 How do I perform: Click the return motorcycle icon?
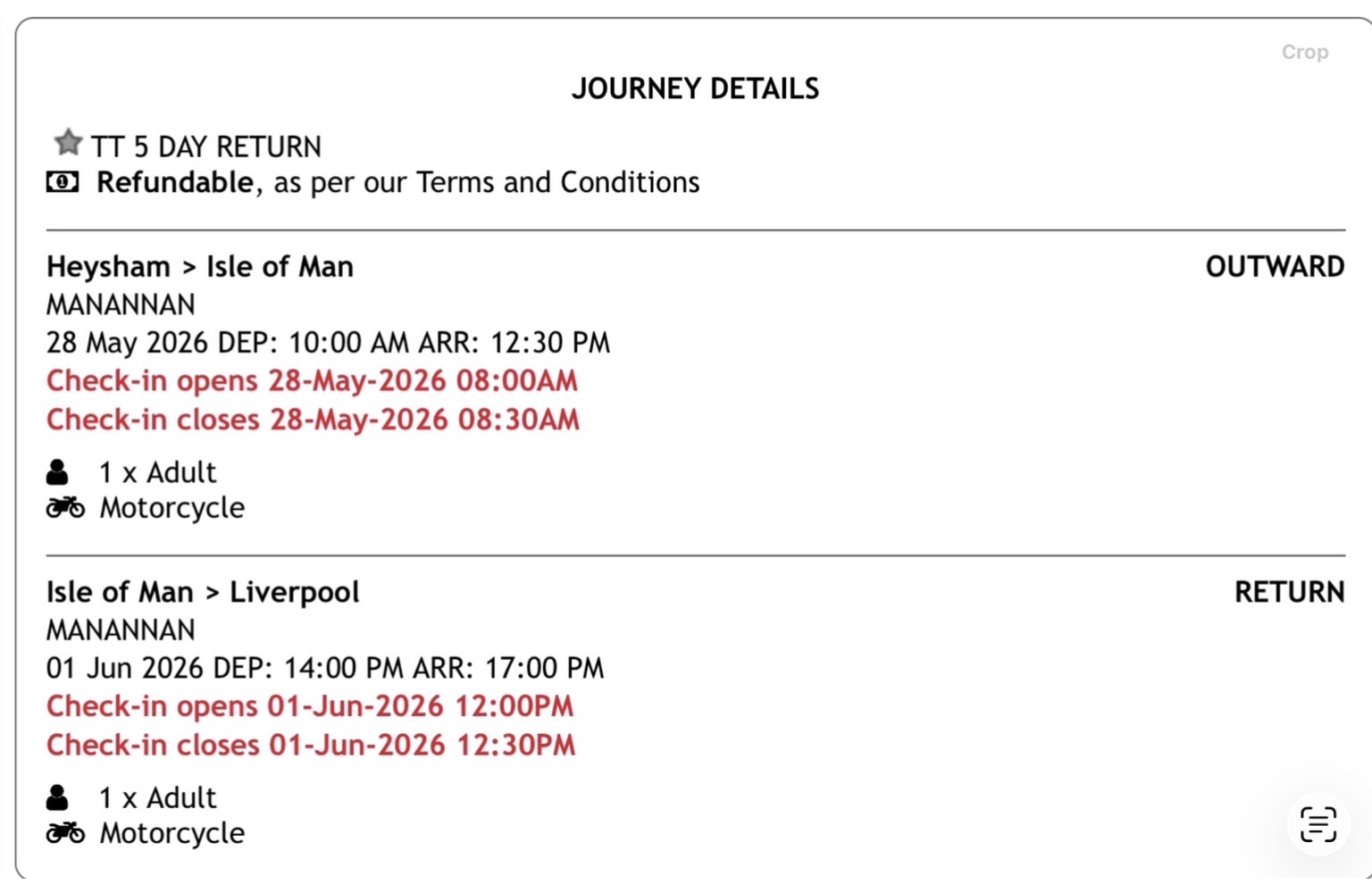[x=65, y=833]
